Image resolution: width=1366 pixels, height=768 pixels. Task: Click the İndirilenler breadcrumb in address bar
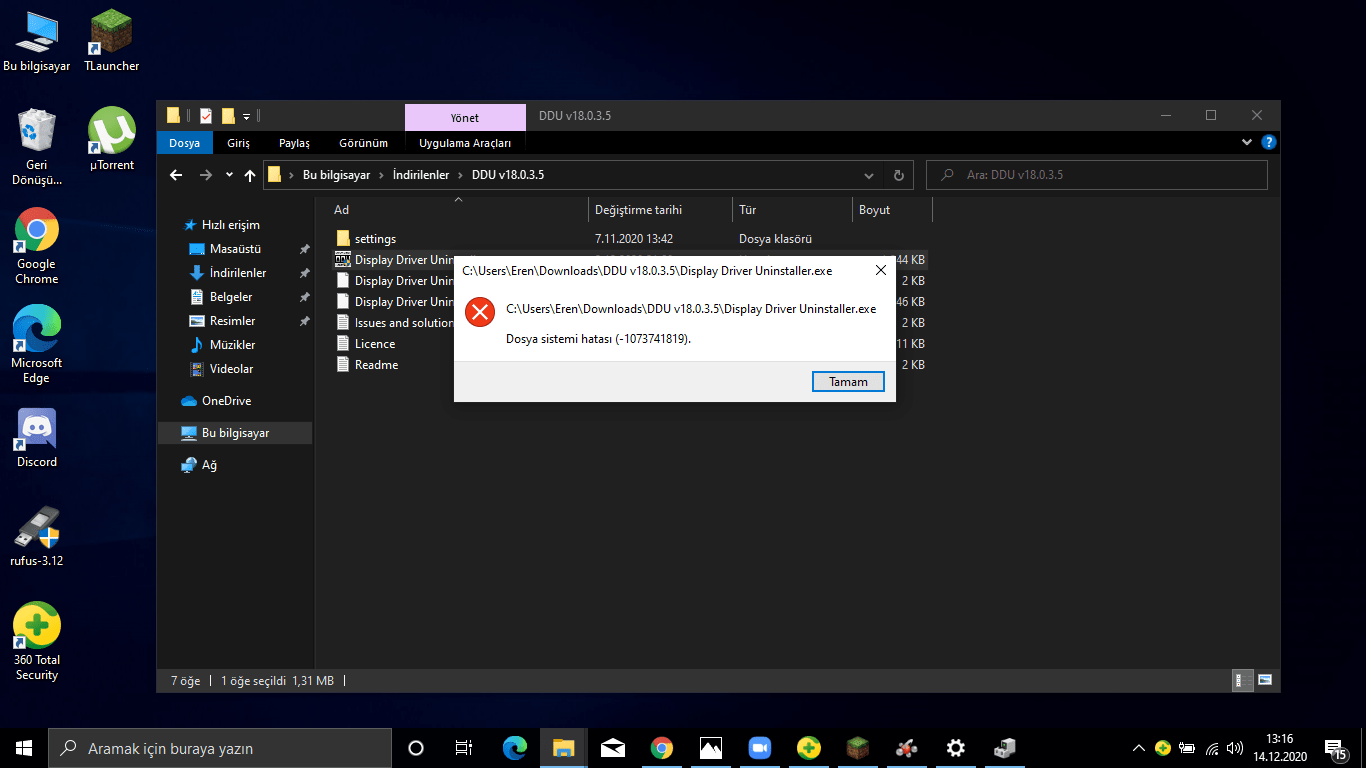(419, 175)
